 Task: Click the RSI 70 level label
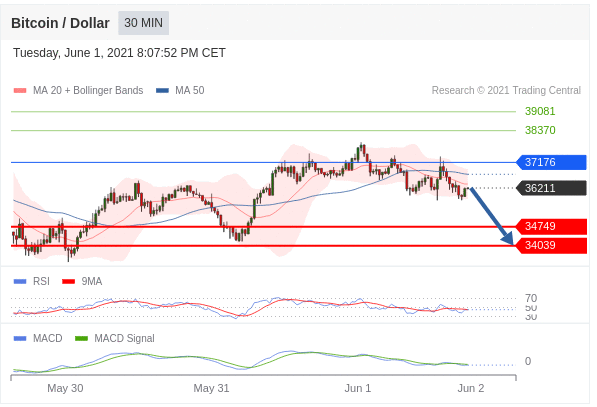(531, 298)
